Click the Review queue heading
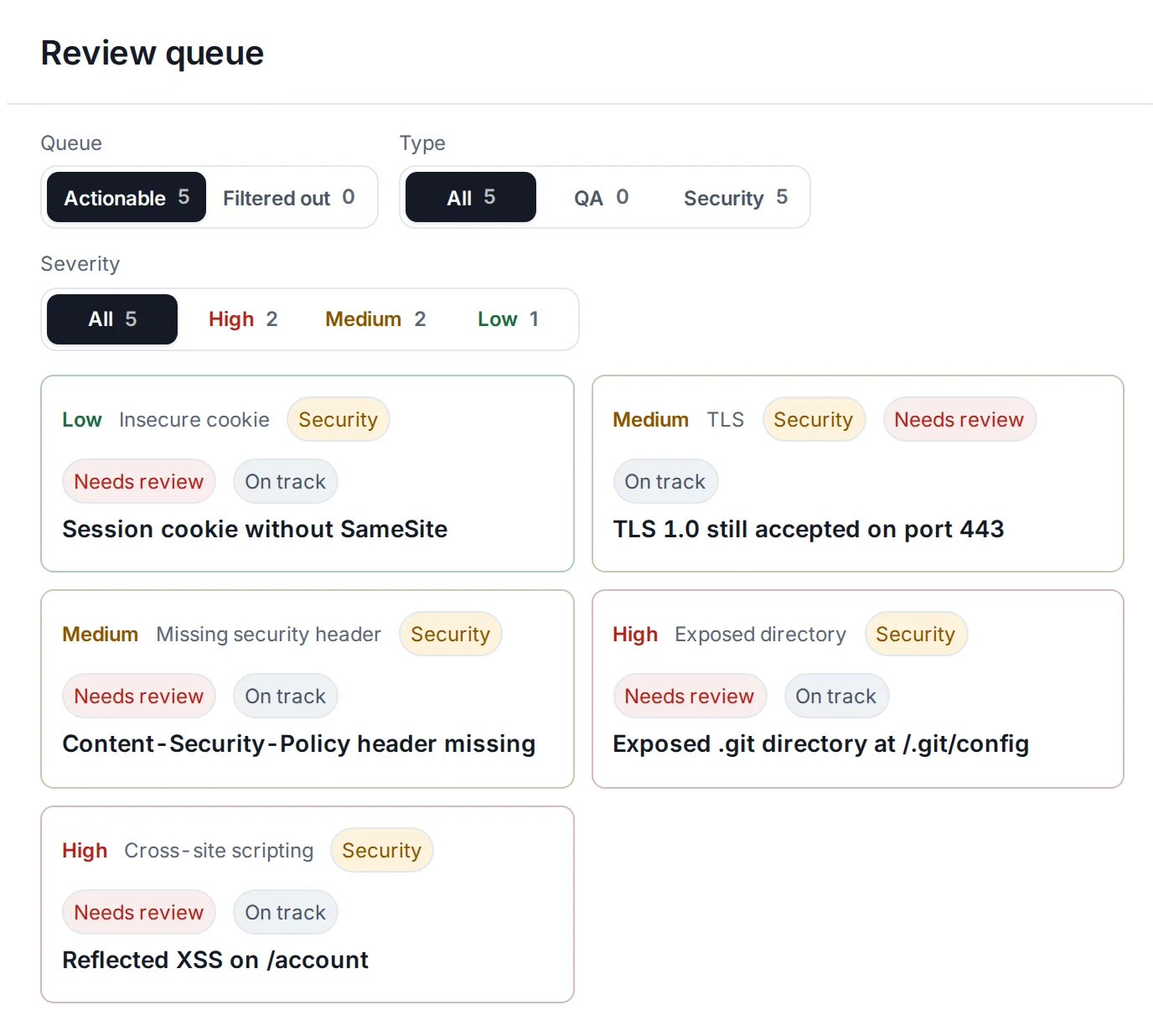 (x=153, y=53)
